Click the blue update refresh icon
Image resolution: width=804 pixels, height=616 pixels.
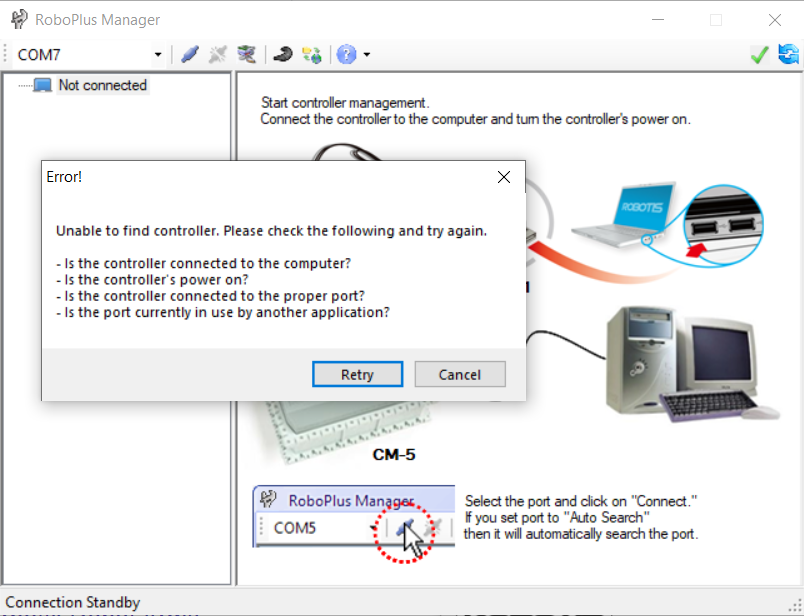(788, 55)
